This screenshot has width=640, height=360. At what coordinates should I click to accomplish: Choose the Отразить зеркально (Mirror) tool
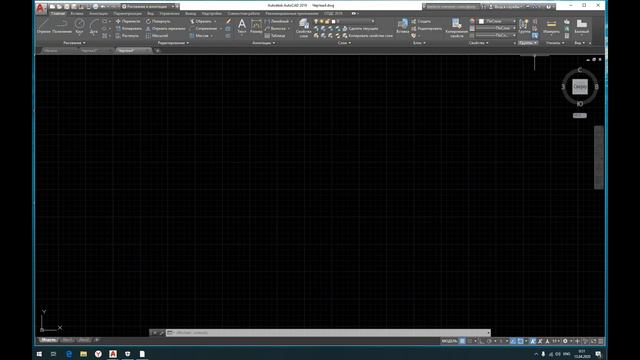coord(165,29)
